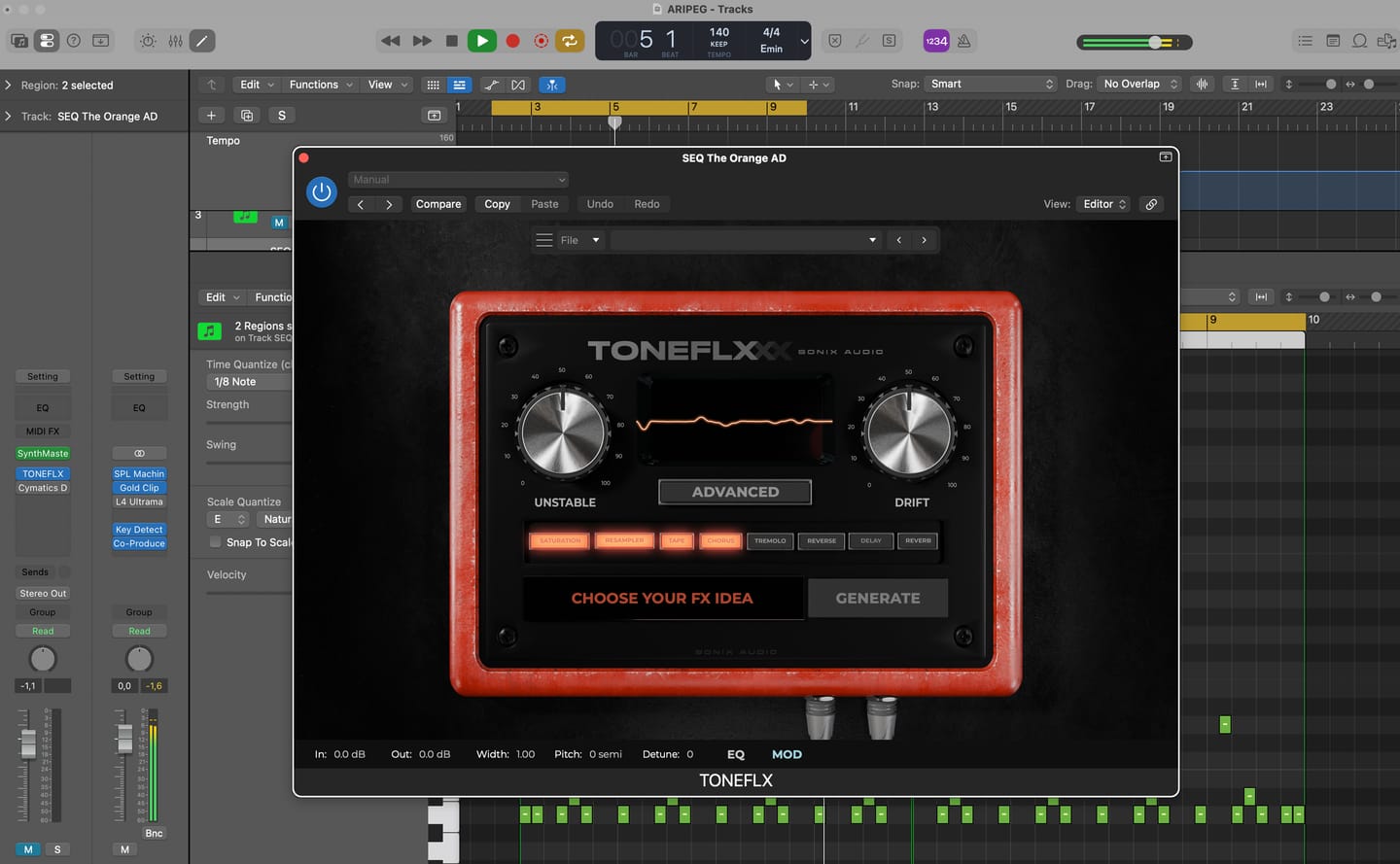
Task: Click the Duplicate Track icon
Action: [247, 116]
